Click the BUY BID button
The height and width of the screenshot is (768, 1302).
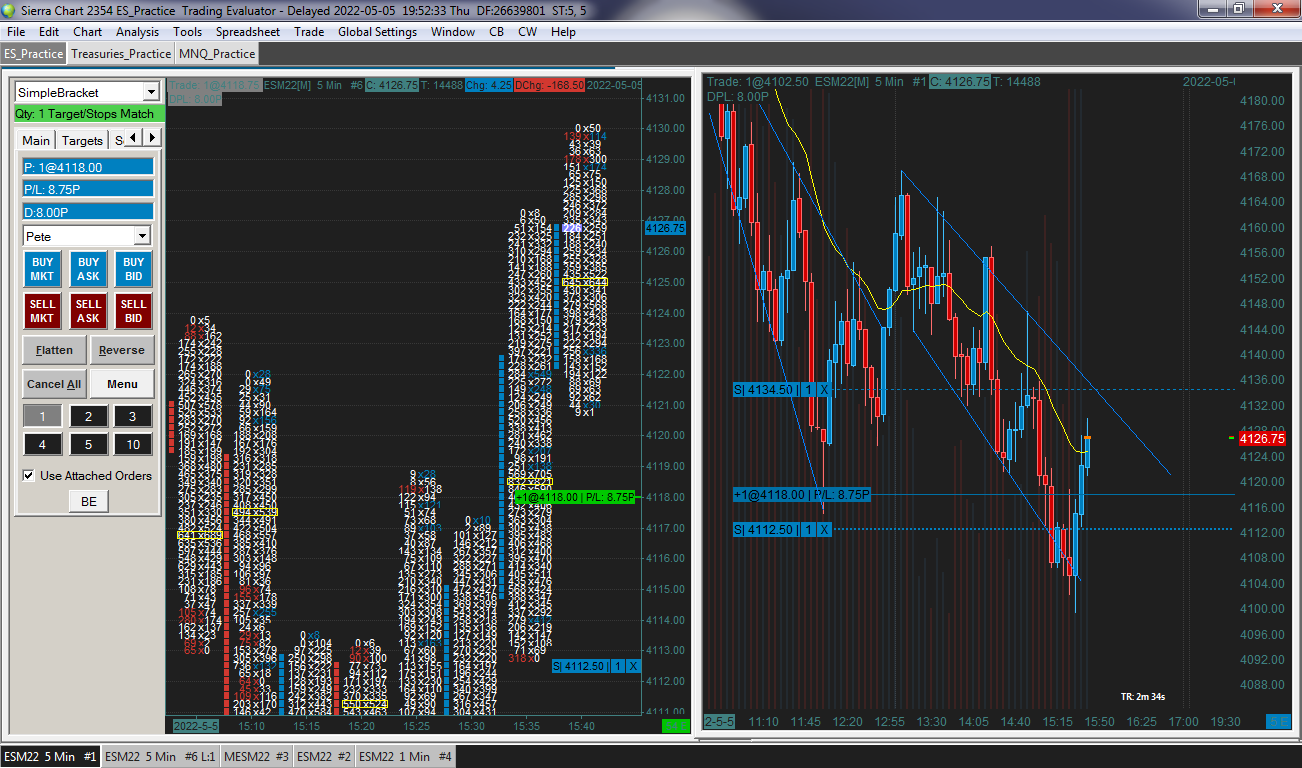tap(133, 269)
